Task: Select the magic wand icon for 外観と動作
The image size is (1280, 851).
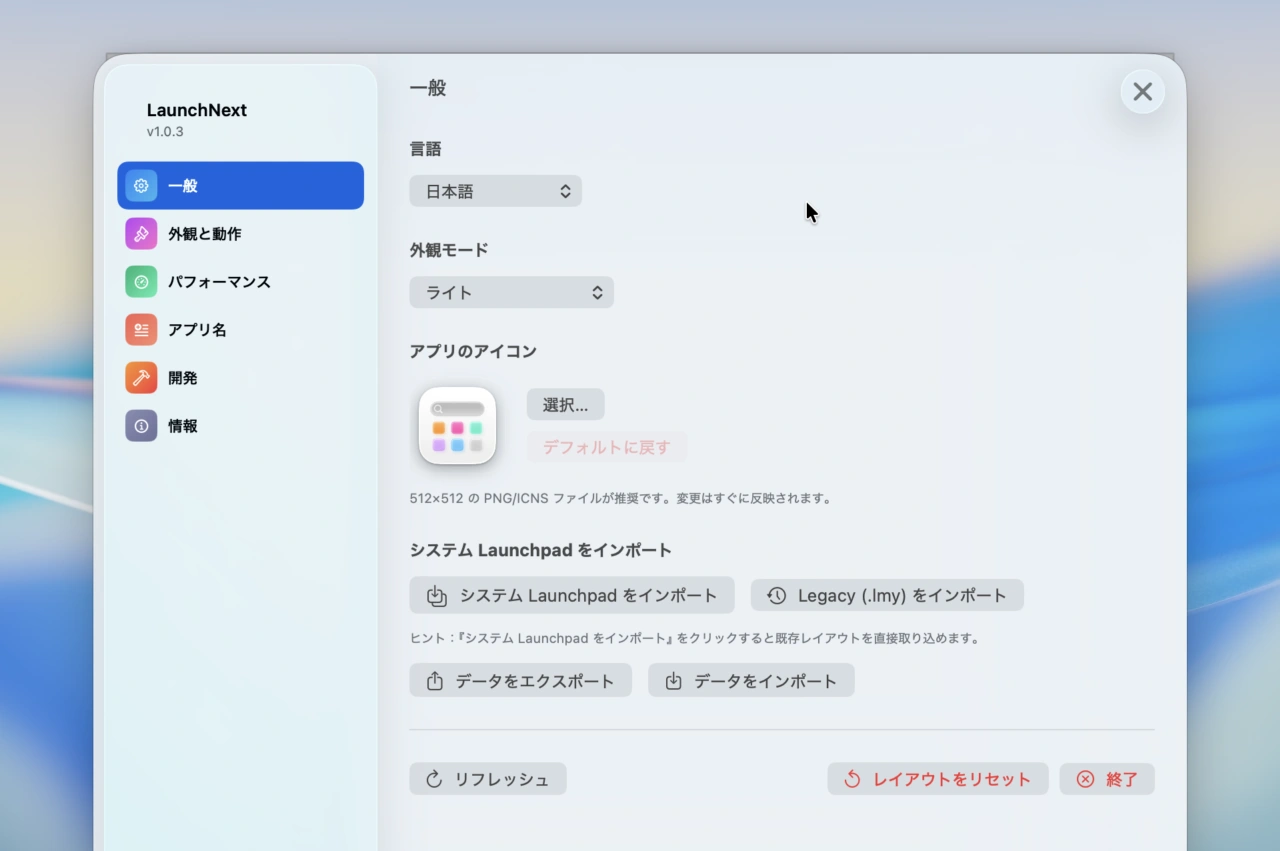Action: pos(141,233)
